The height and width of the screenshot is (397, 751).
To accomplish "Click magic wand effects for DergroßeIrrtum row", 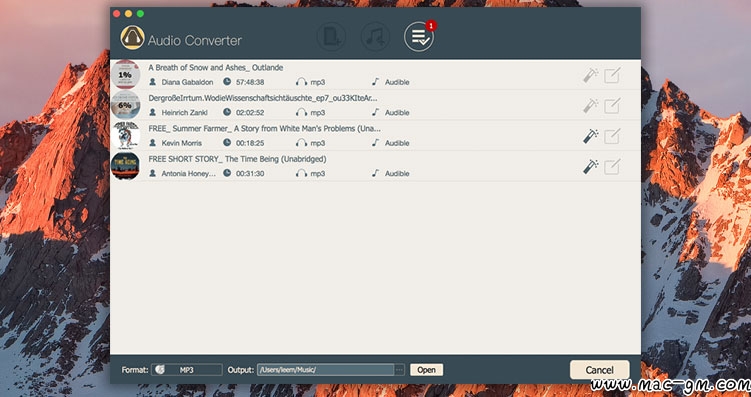I will point(591,106).
